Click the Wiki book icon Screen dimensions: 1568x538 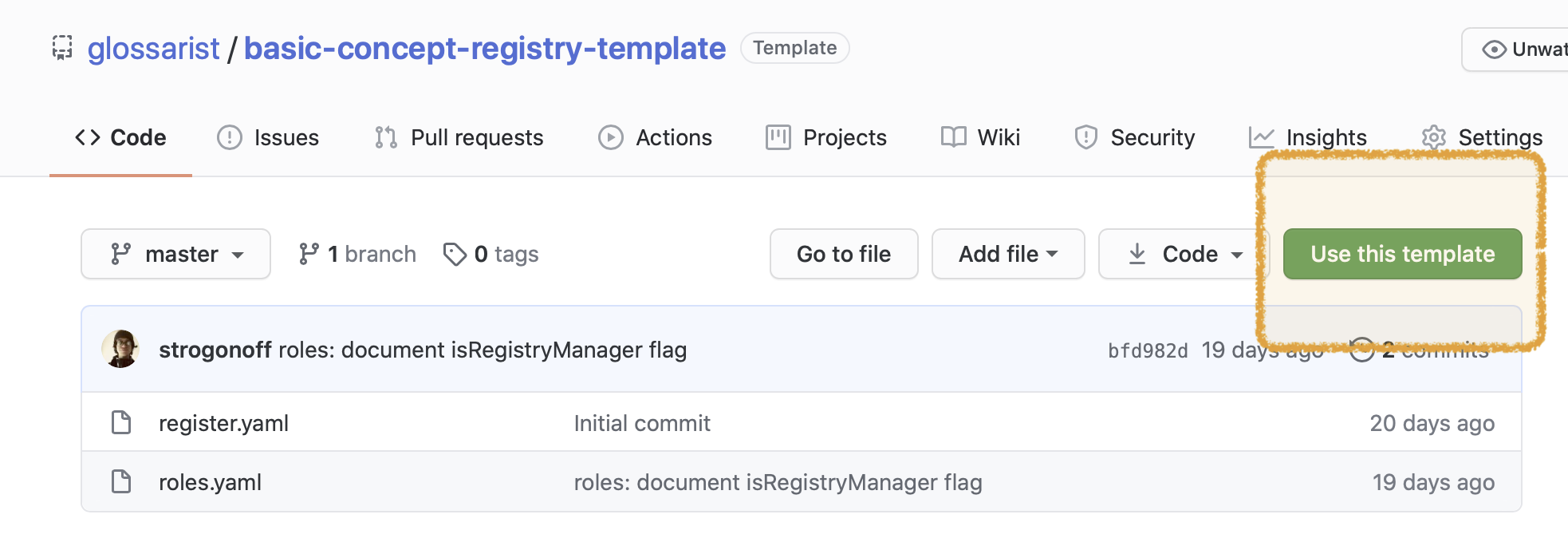pyautogui.click(x=953, y=137)
